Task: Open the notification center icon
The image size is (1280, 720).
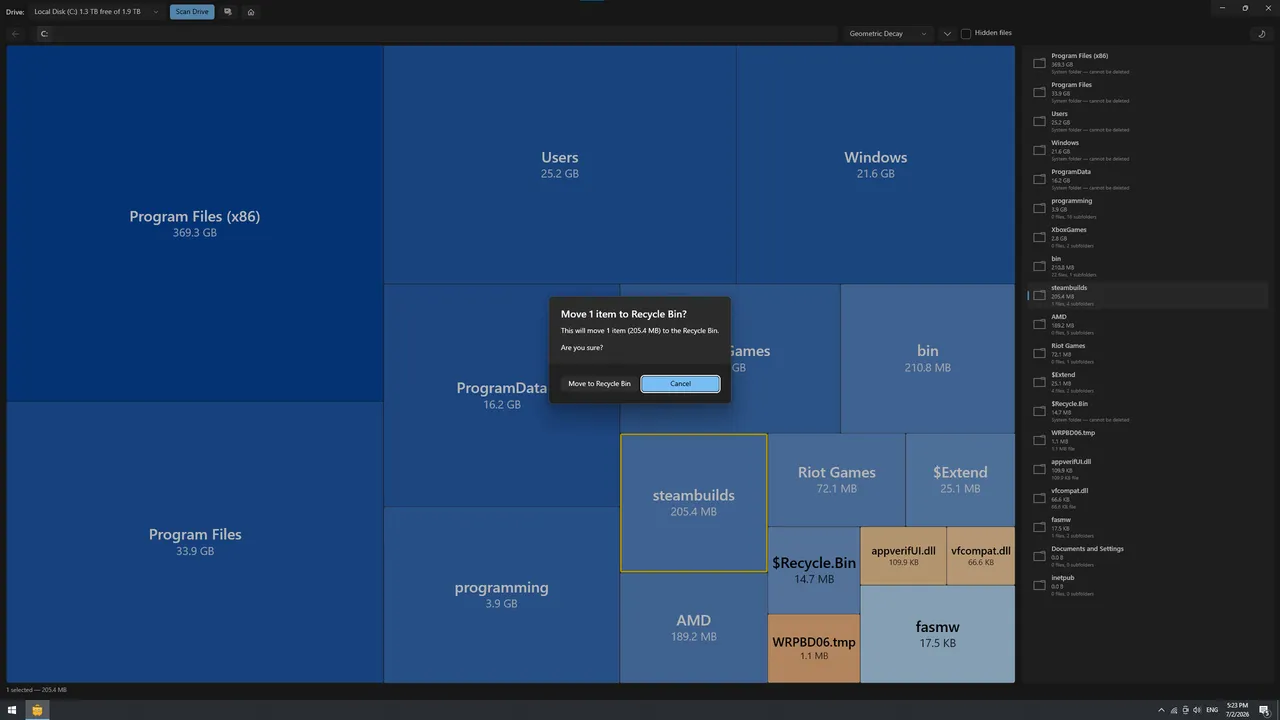Action: tap(1265, 710)
